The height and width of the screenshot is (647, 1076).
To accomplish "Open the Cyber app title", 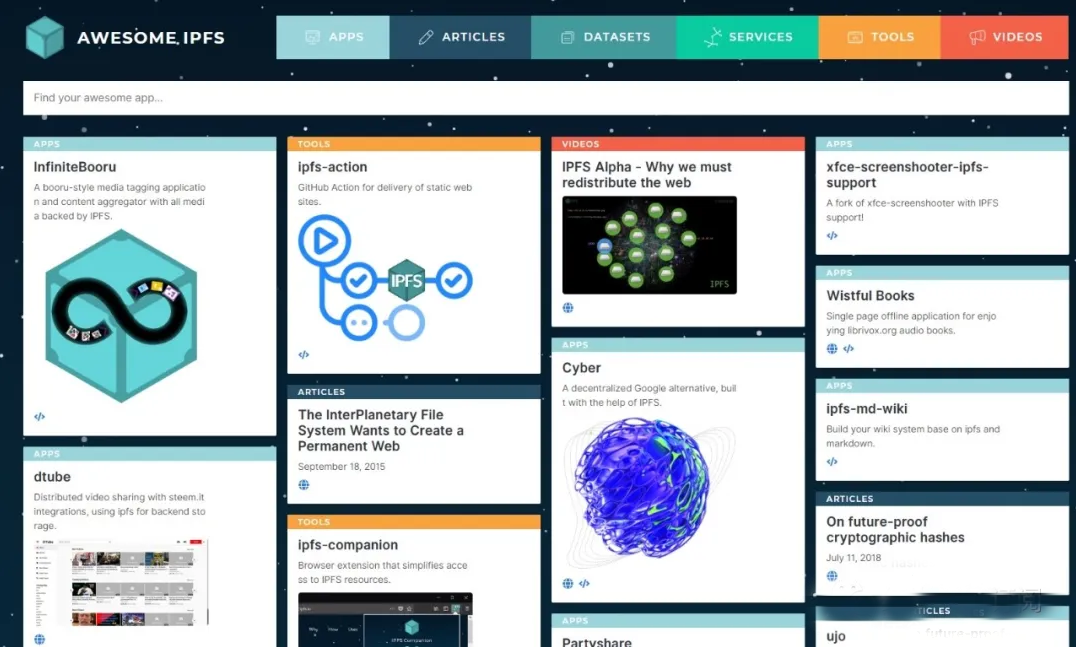I will tap(581, 368).
